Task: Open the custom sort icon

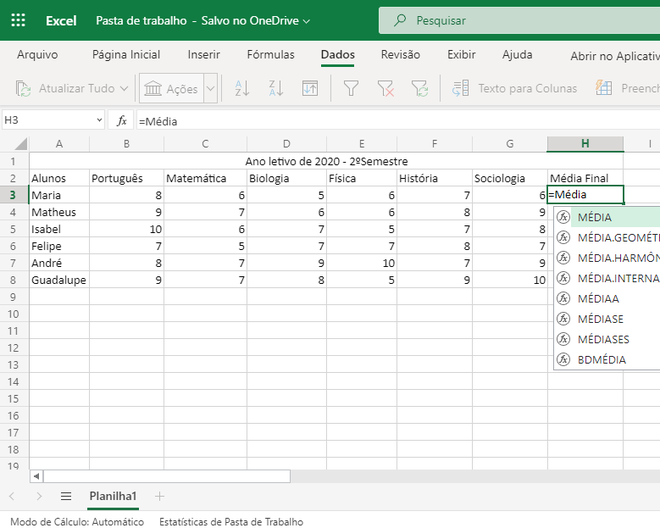Action: coord(310,89)
